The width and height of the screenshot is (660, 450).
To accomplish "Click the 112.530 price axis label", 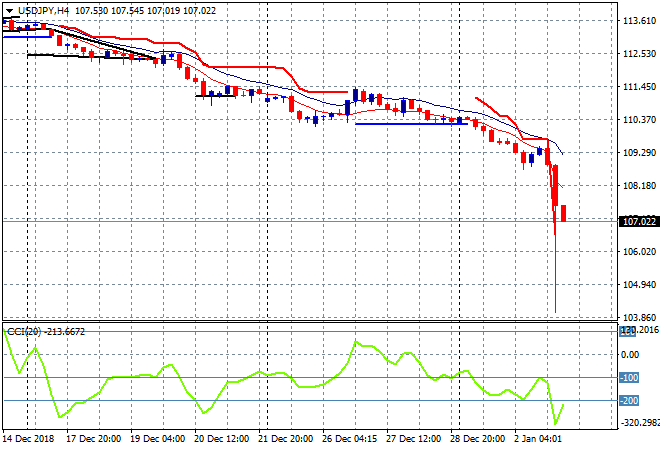I will 639,53.
